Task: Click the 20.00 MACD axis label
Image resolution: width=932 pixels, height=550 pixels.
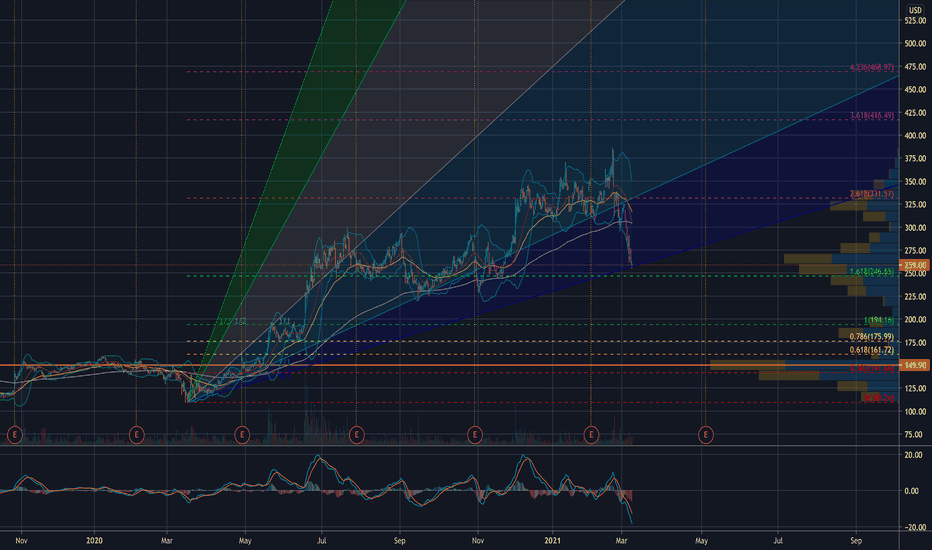Action: (915, 455)
